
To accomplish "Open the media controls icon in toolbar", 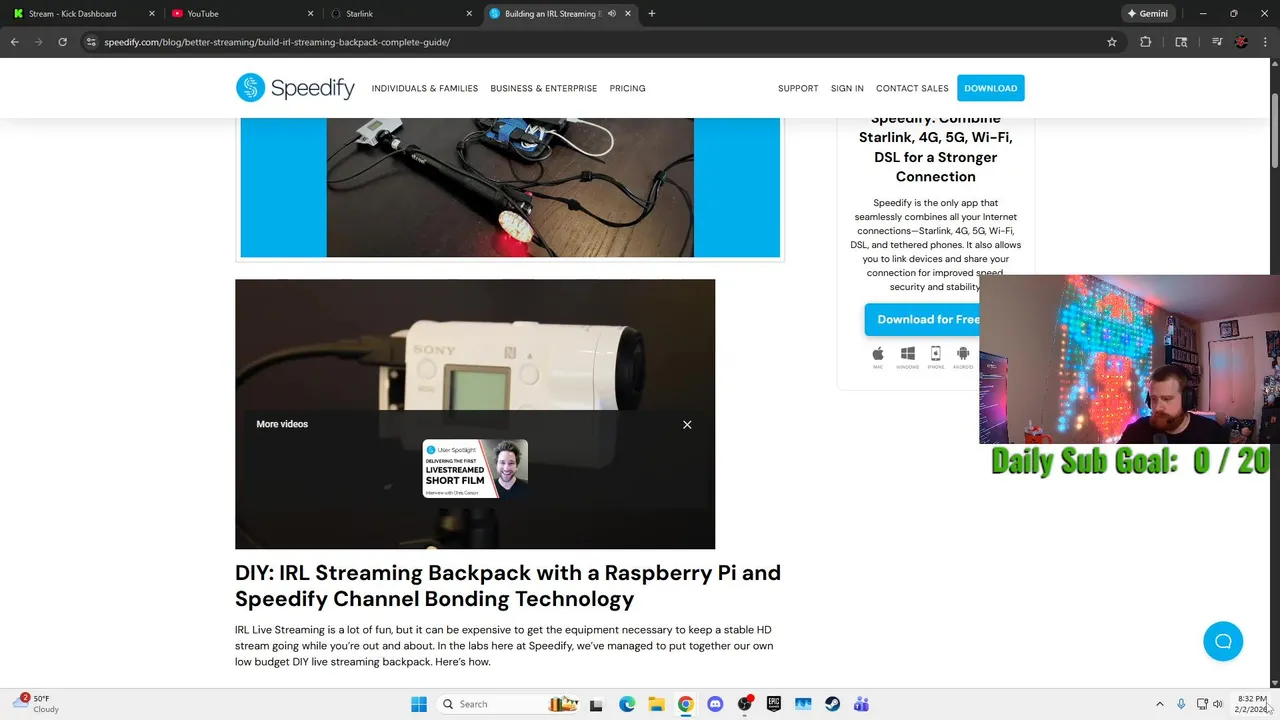I will click(x=1217, y=42).
